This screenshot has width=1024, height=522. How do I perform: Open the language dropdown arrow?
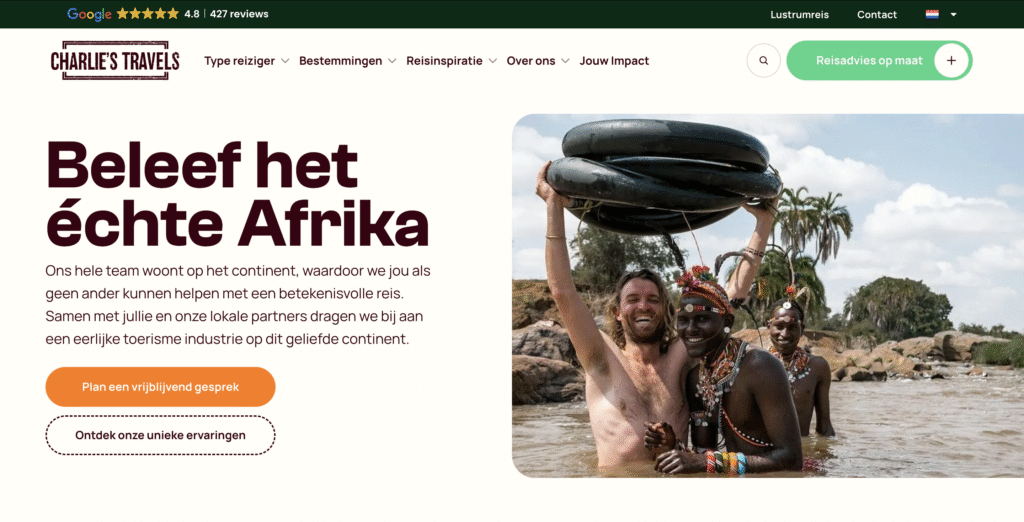click(953, 14)
